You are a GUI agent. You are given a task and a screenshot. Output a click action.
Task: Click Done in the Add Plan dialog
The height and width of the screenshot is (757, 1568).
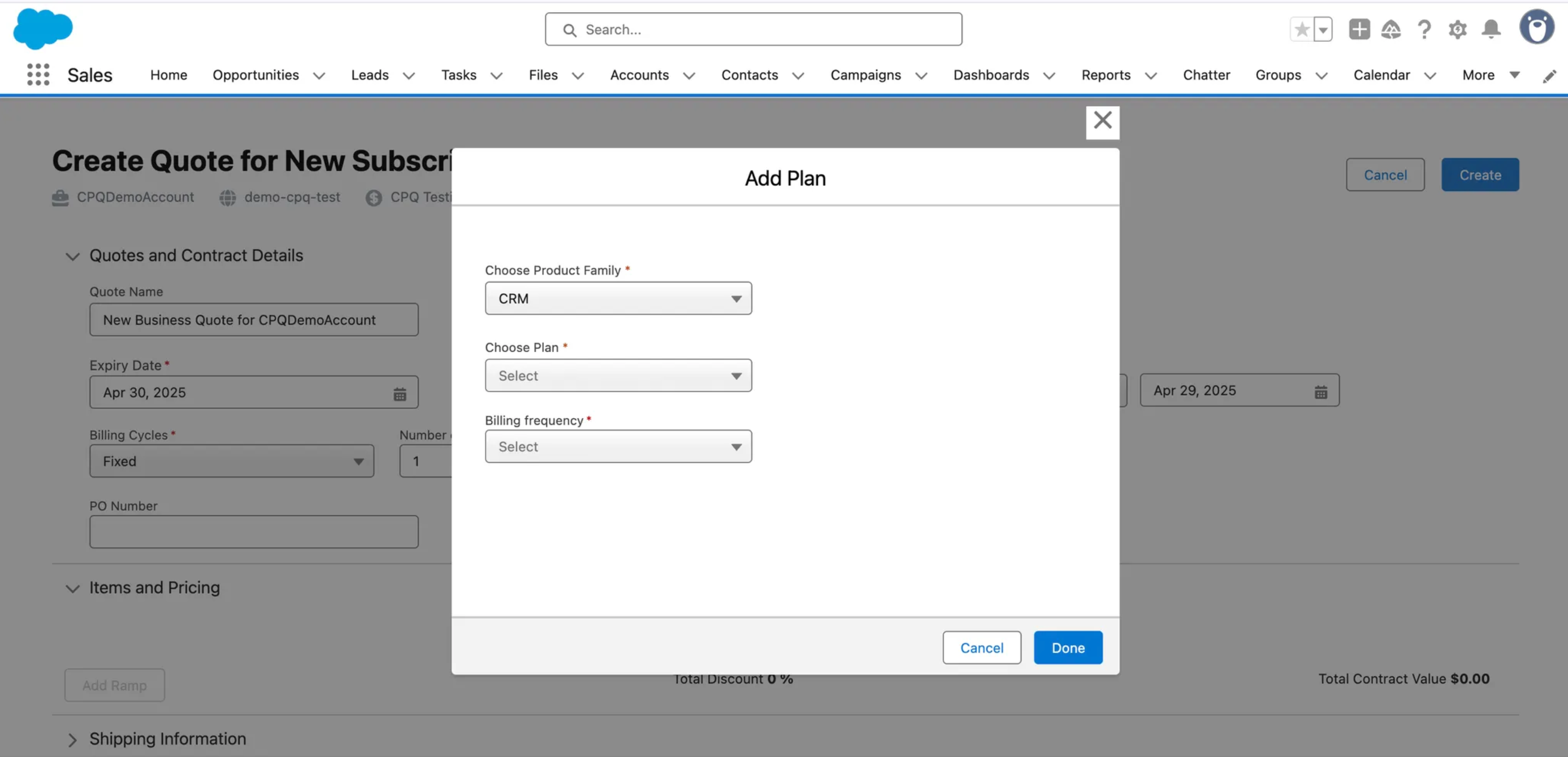(1068, 647)
